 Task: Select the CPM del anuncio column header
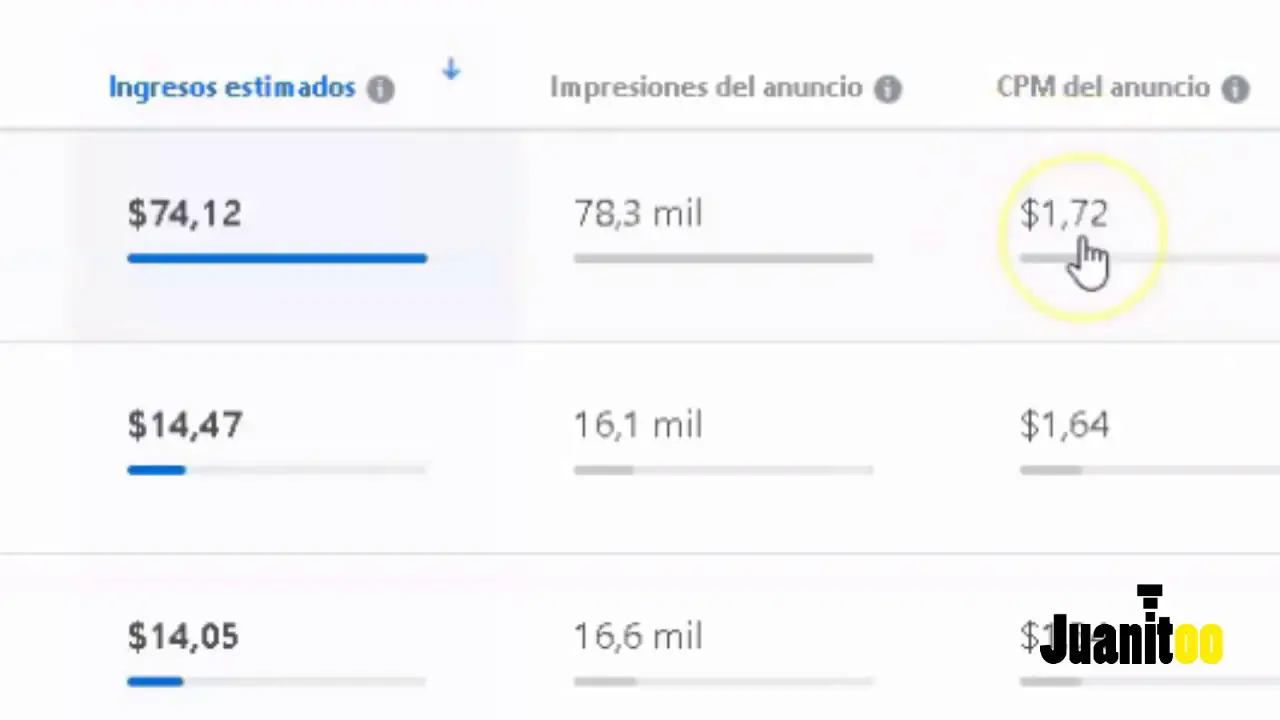[1102, 87]
